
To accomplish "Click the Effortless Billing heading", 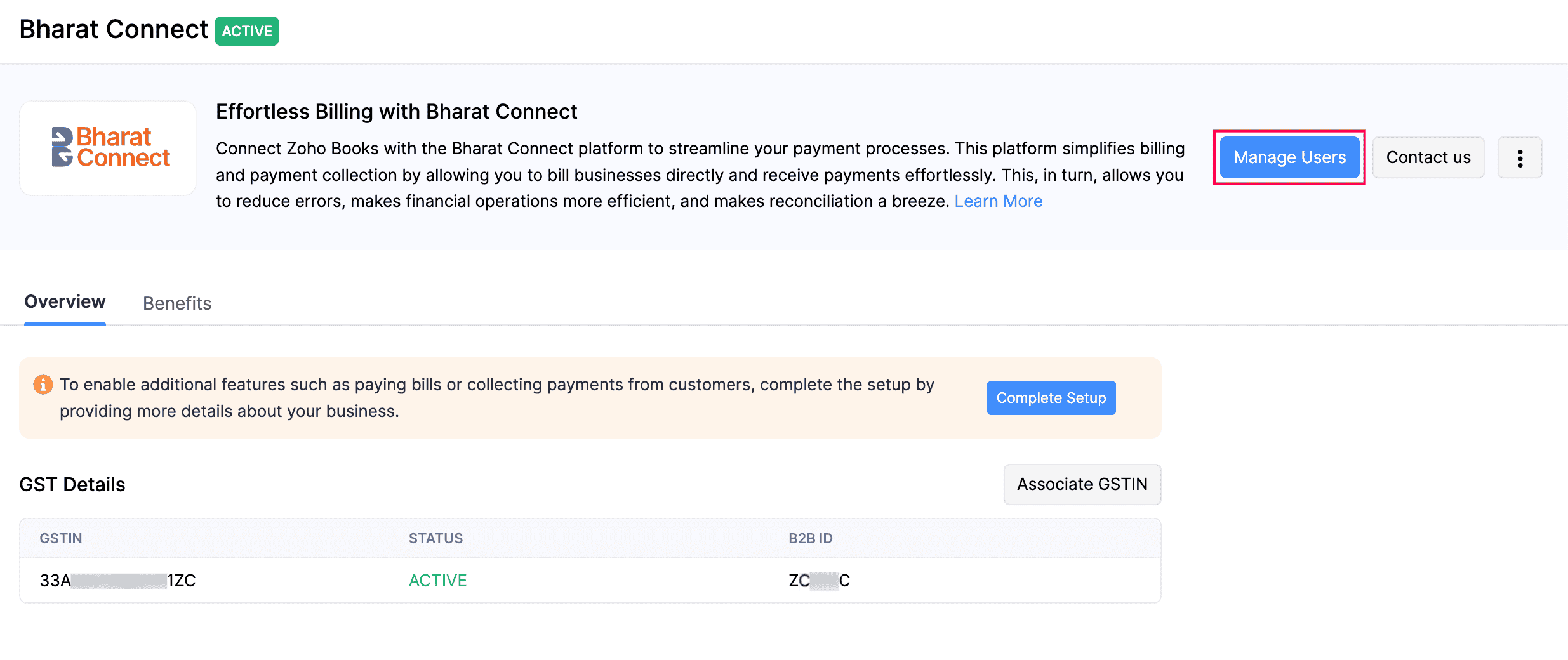I will (x=396, y=111).
